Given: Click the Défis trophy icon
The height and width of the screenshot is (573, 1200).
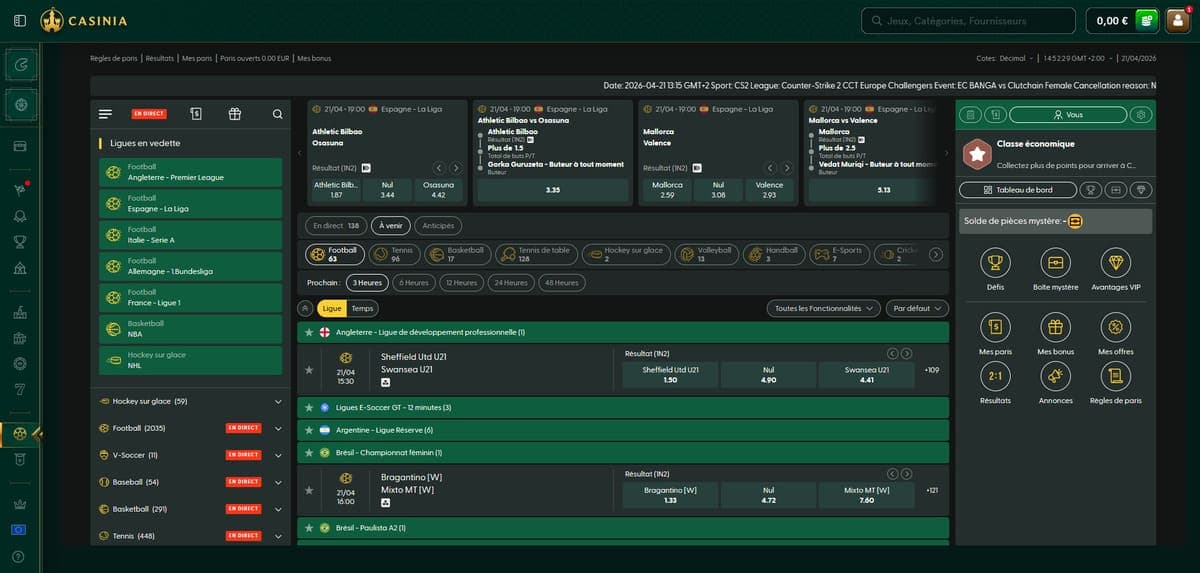Looking at the screenshot, I should point(995,263).
